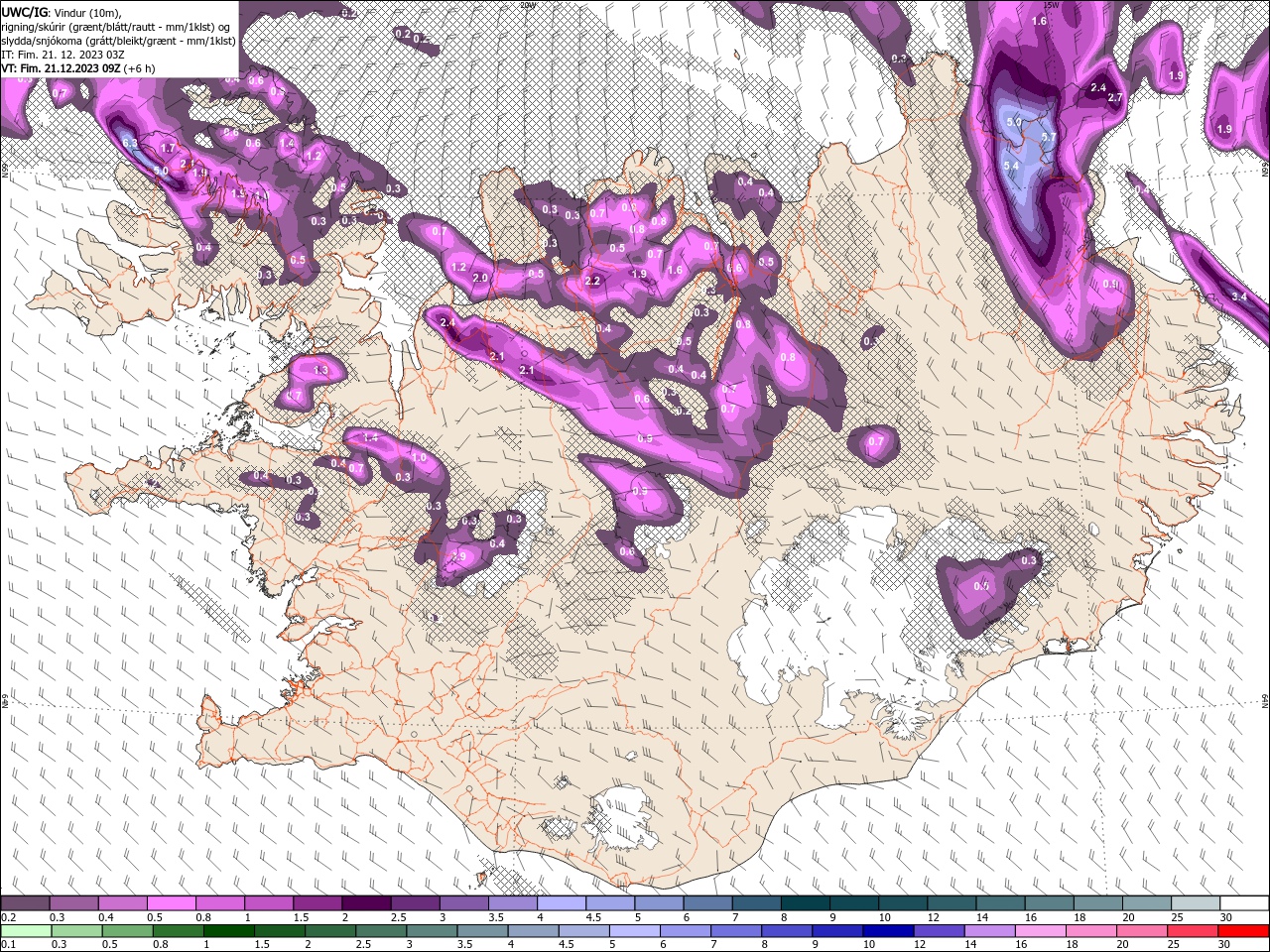
Task: Click the 'IT: Fim. 21. 12. 2023 03Z' line
Action: (x=63, y=54)
